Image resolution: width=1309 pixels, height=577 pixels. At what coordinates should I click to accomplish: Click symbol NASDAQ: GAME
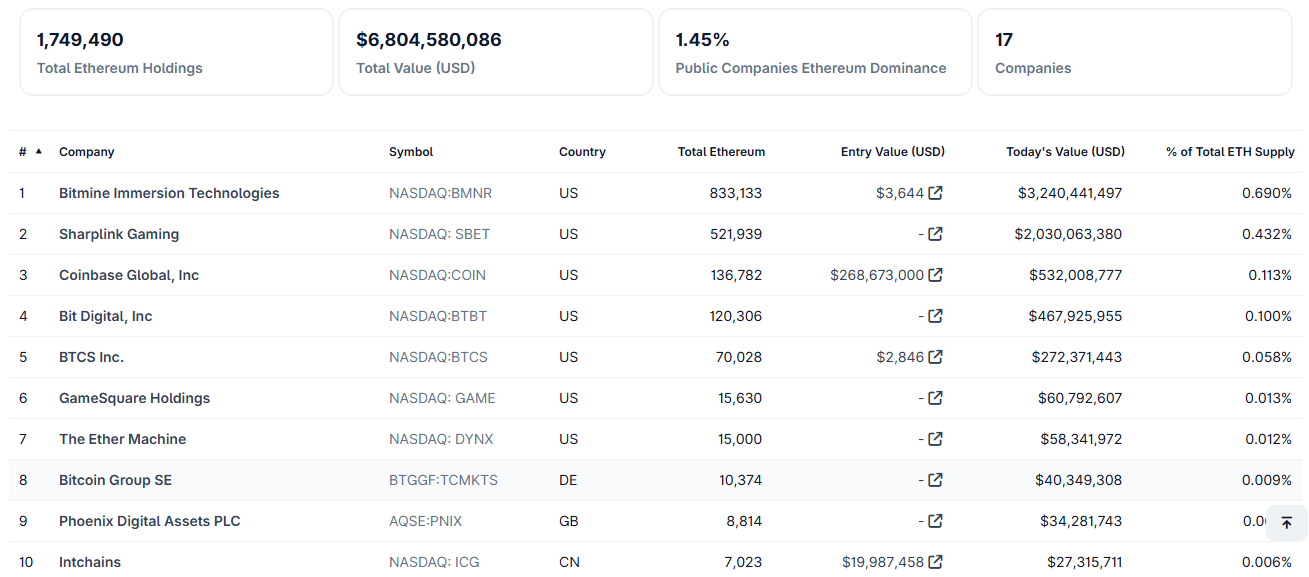pos(442,398)
